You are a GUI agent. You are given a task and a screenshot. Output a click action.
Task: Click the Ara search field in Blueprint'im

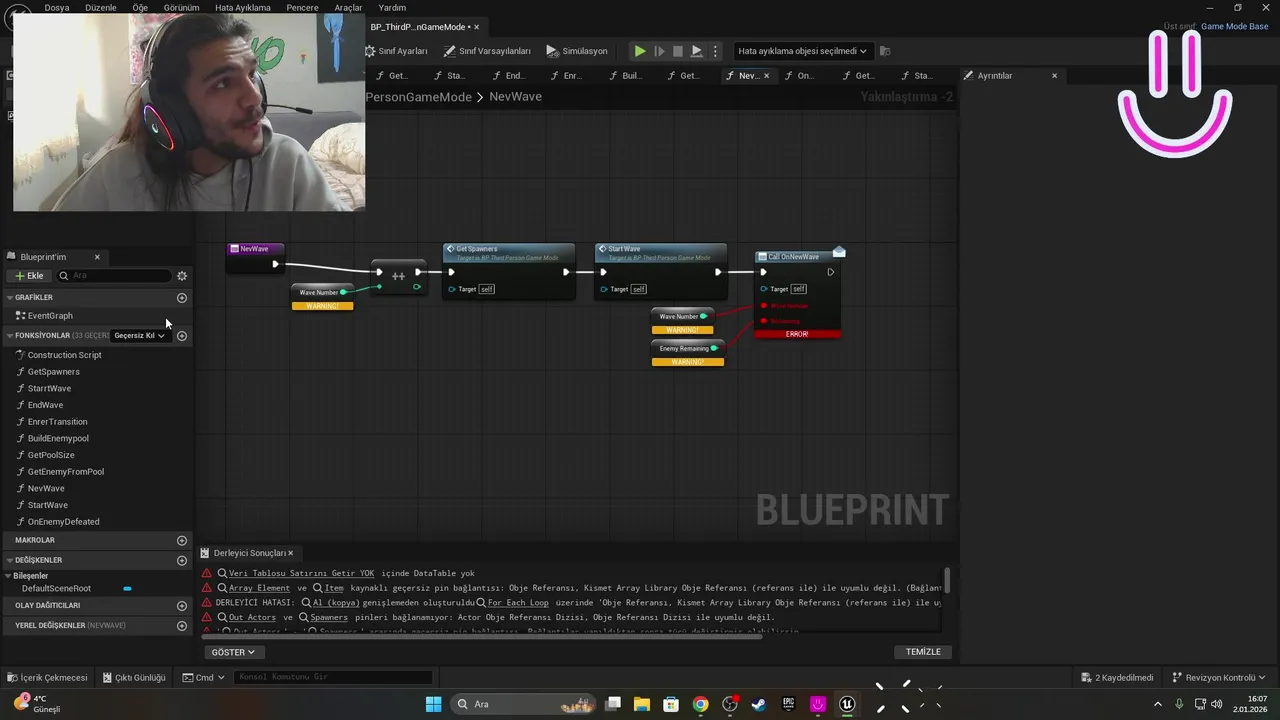point(114,276)
